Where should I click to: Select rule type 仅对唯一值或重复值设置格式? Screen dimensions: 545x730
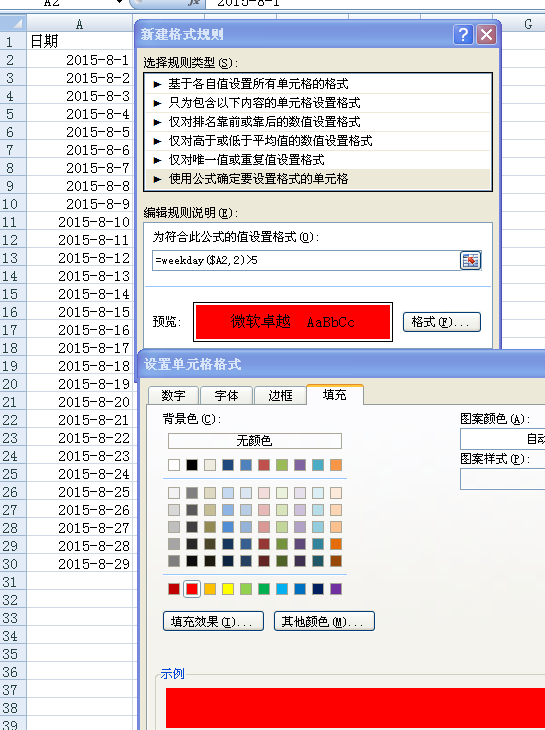pyautogui.click(x=317, y=160)
